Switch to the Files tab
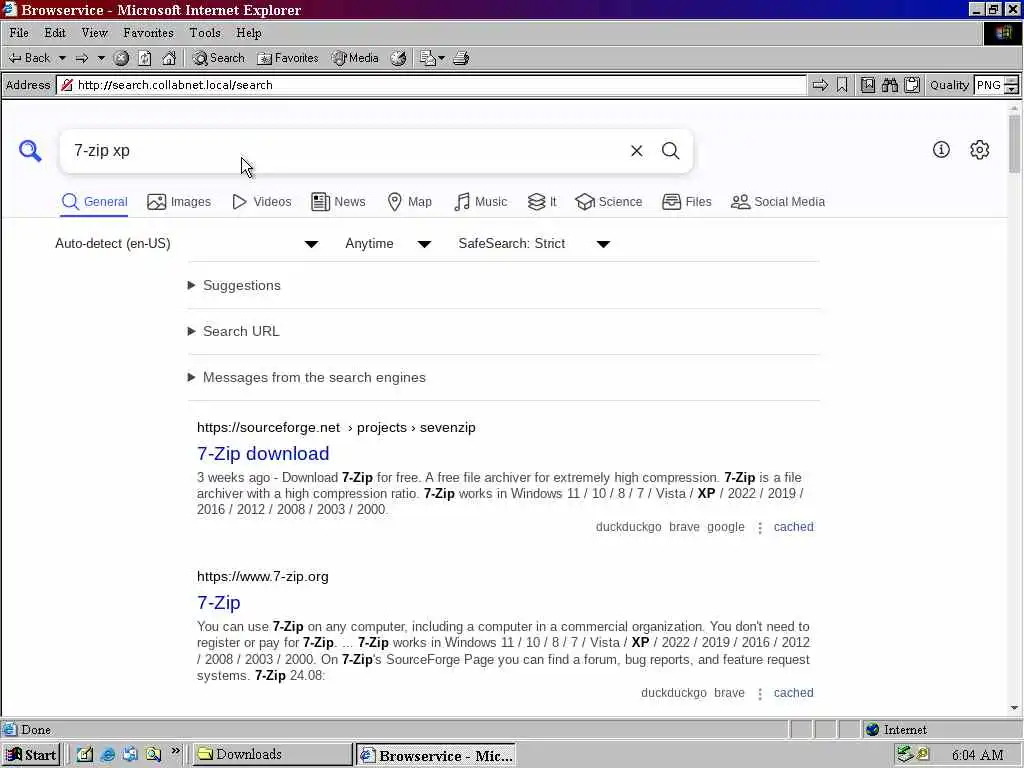 [686, 202]
